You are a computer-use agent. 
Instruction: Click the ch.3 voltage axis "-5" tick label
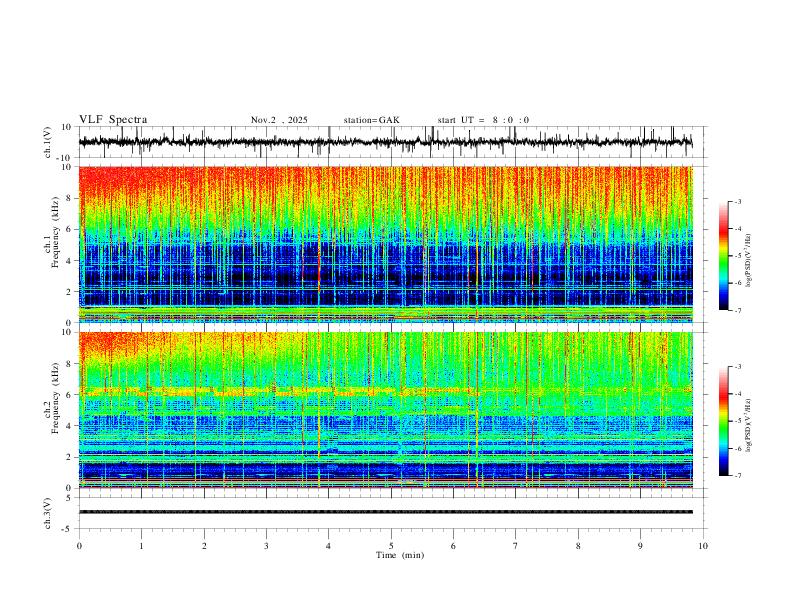[68, 529]
